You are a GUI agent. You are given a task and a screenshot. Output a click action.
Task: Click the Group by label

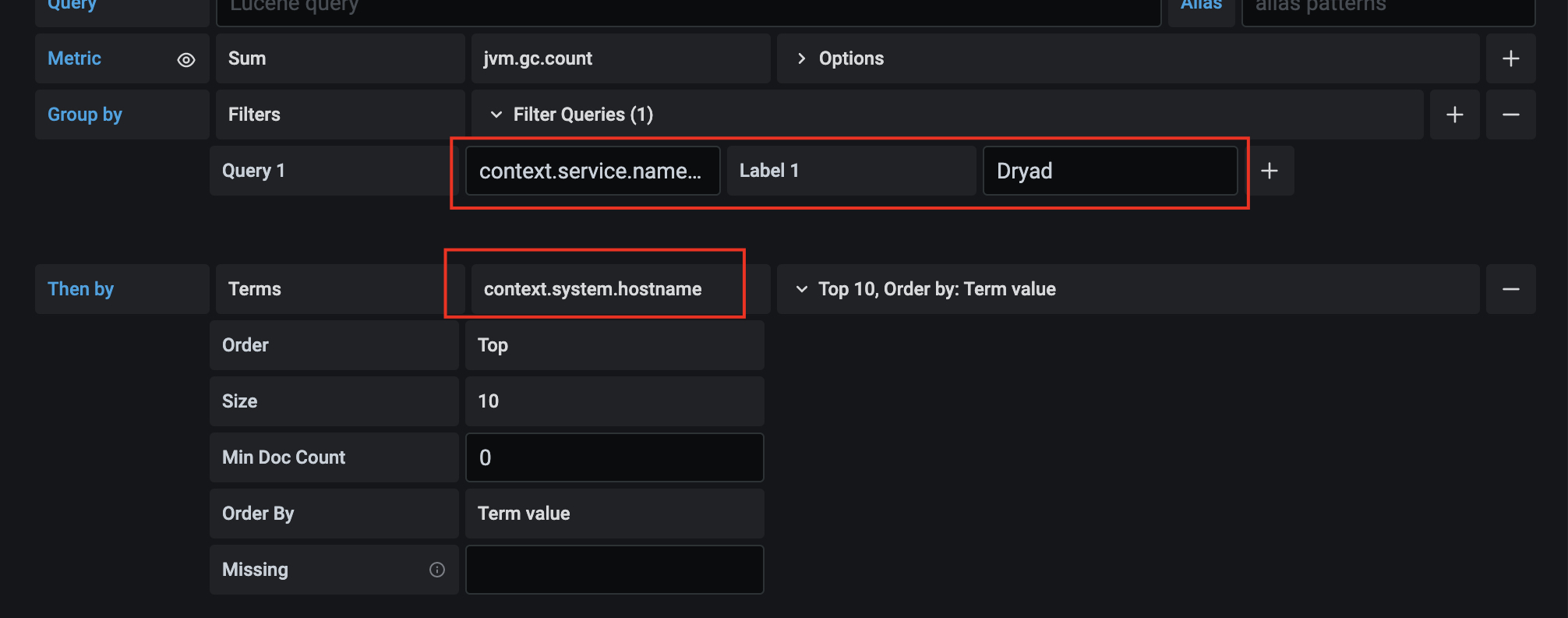(x=84, y=114)
